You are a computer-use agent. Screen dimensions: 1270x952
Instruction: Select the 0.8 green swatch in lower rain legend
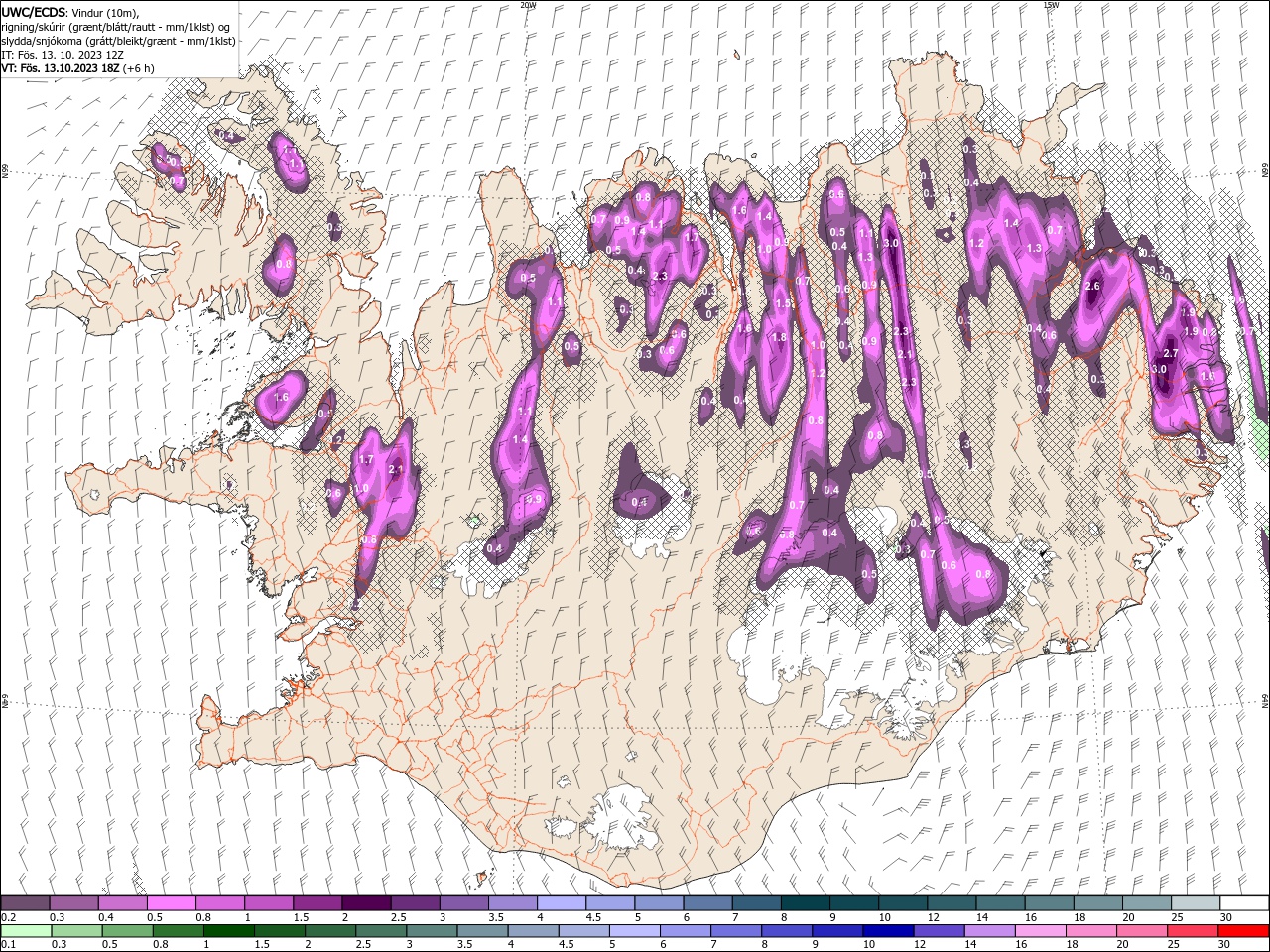click(178, 930)
